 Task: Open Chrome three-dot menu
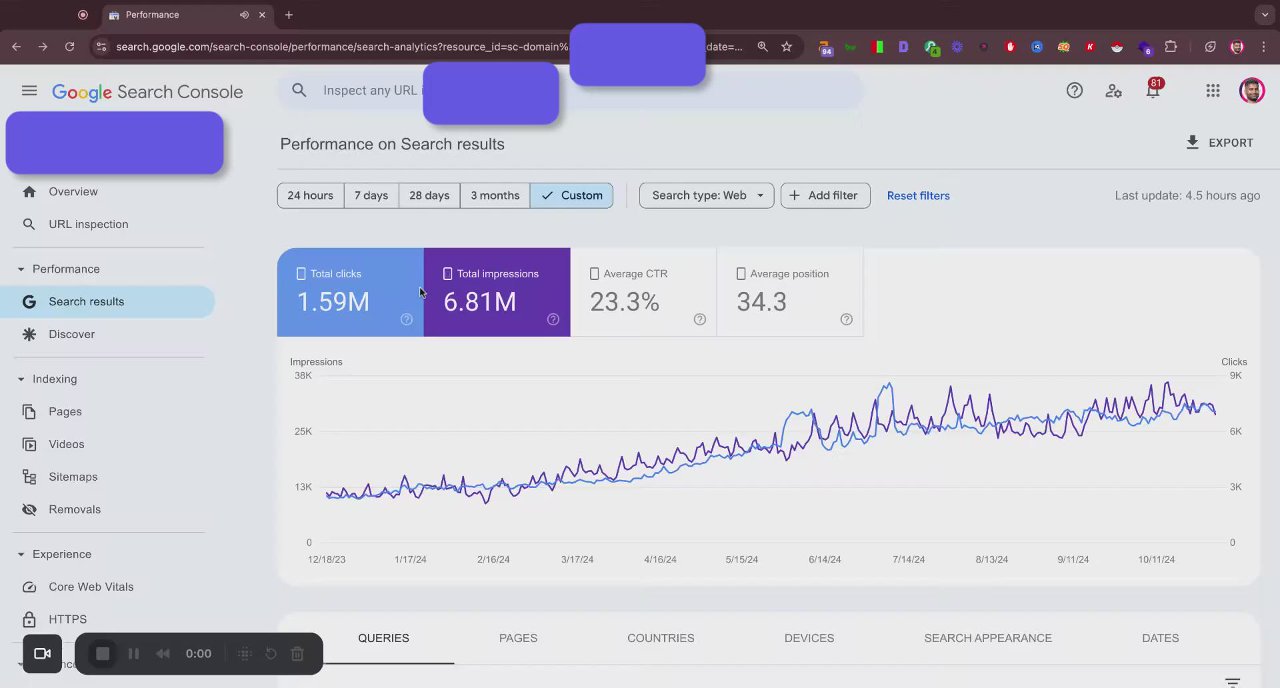coord(1264,46)
